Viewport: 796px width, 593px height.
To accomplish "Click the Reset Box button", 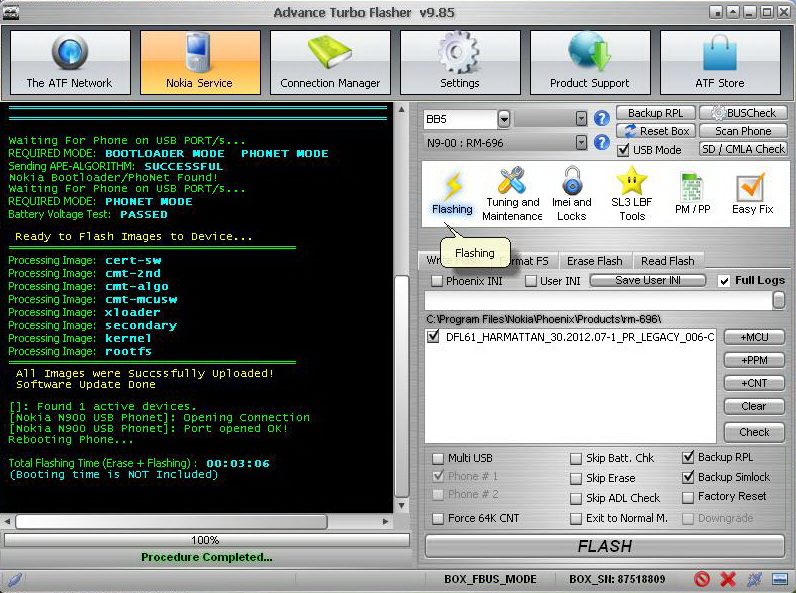I will tap(655, 131).
